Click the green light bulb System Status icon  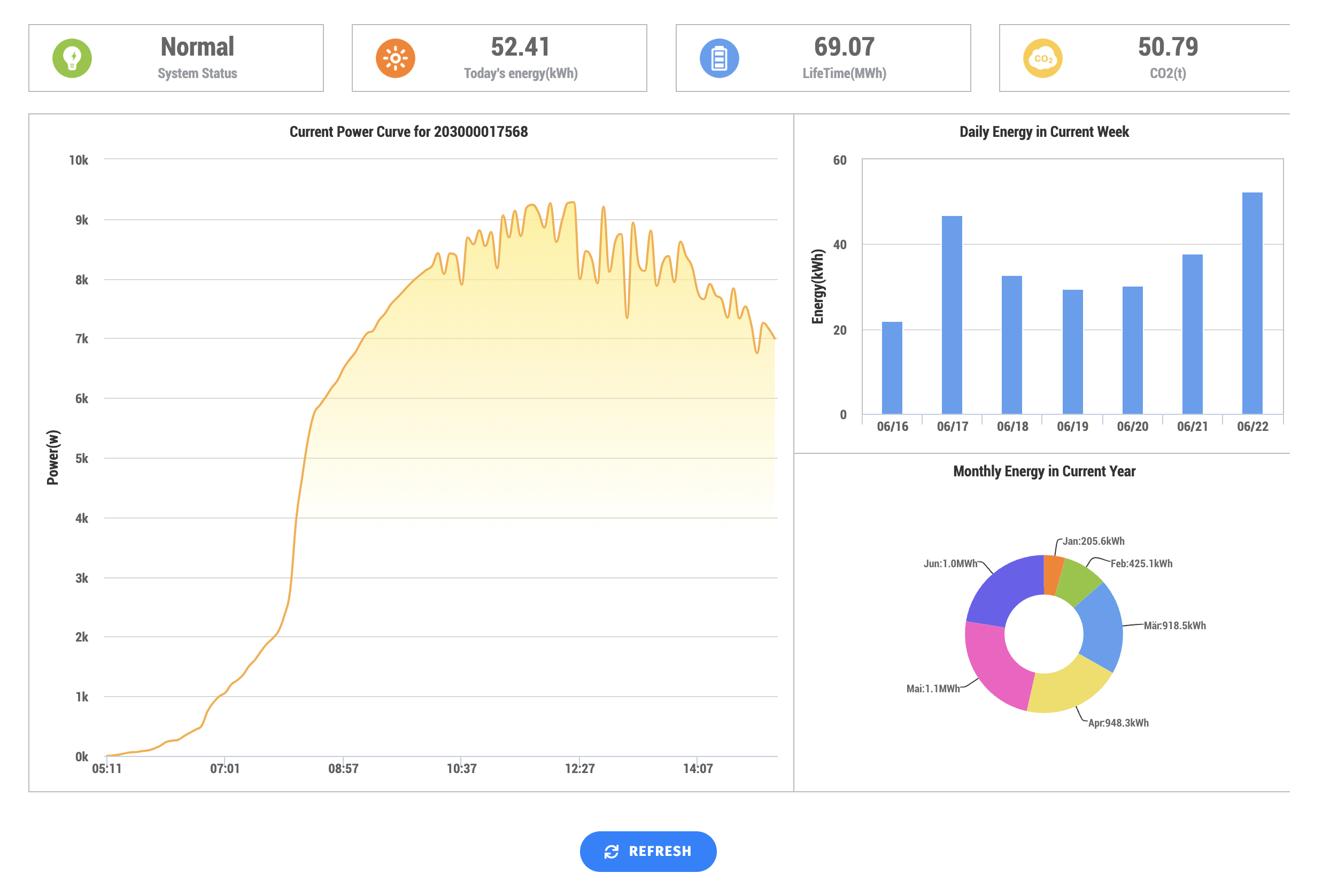pos(72,58)
